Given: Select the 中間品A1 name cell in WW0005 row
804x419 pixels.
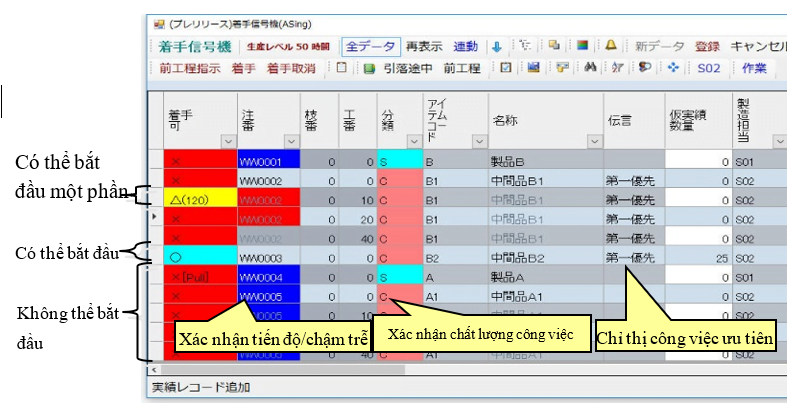Looking at the screenshot, I should tap(546, 296).
